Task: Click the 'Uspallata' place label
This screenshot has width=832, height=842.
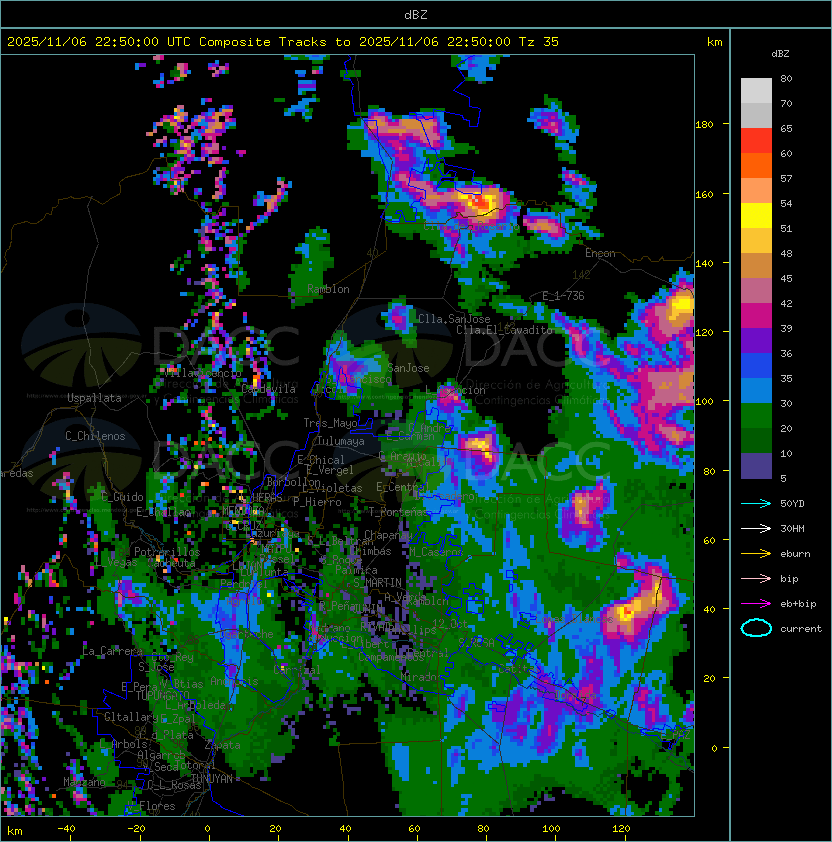Action: tap(94, 398)
